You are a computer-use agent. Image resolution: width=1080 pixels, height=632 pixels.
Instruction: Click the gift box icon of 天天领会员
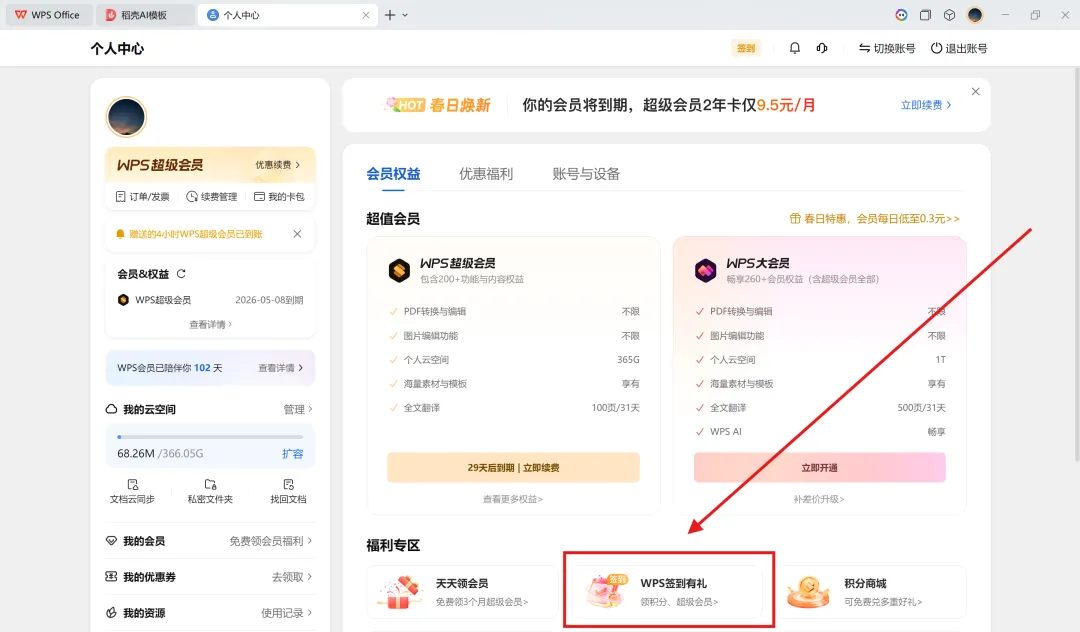pyautogui.click(x=399, y=592)
